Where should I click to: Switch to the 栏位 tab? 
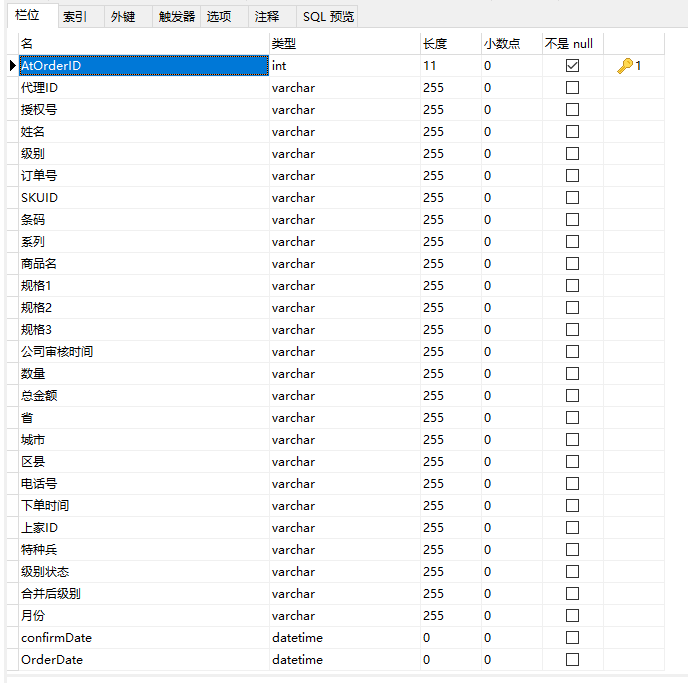(x=33, y=16)
